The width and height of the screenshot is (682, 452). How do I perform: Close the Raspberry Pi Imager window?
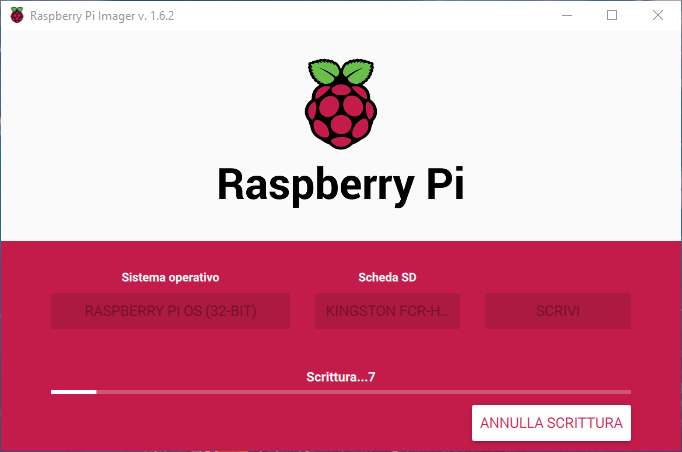tap(658, 15)
